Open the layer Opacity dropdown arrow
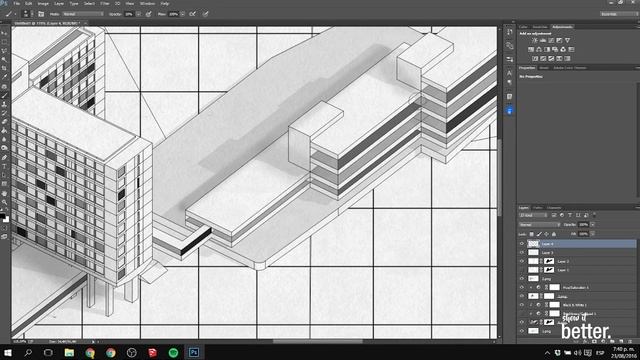 pyautogui.click(x=592, y=224)
